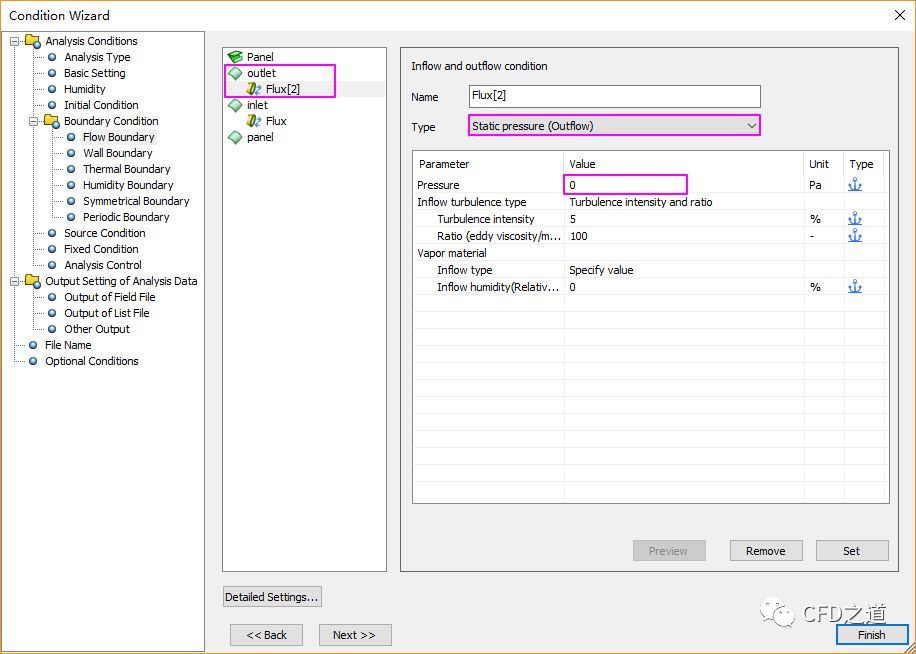The image size is (916, 654).
Task: Click the anchor icon in Pressure row
Action: (855, 185)
